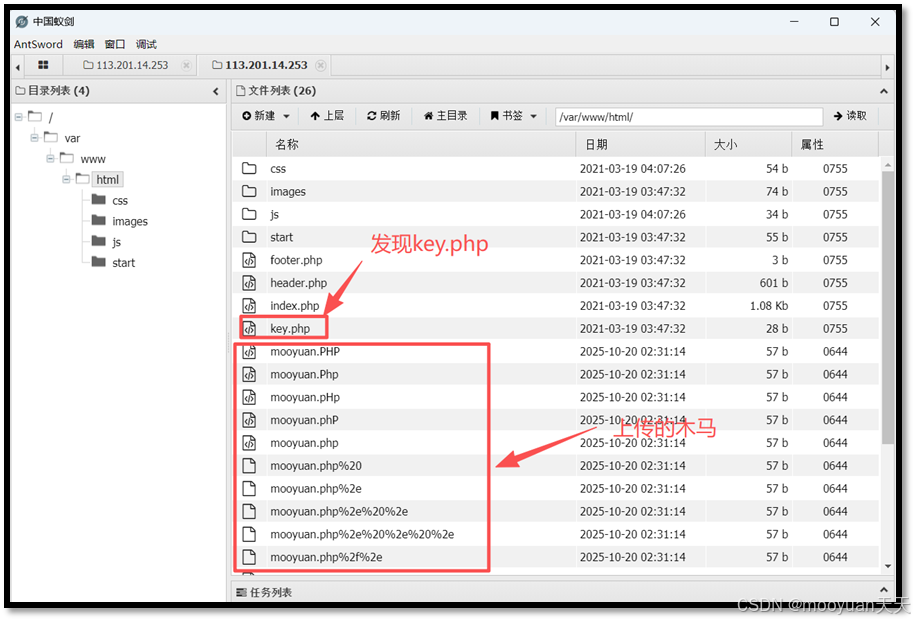Select the js folder in tree

[116, 242]
